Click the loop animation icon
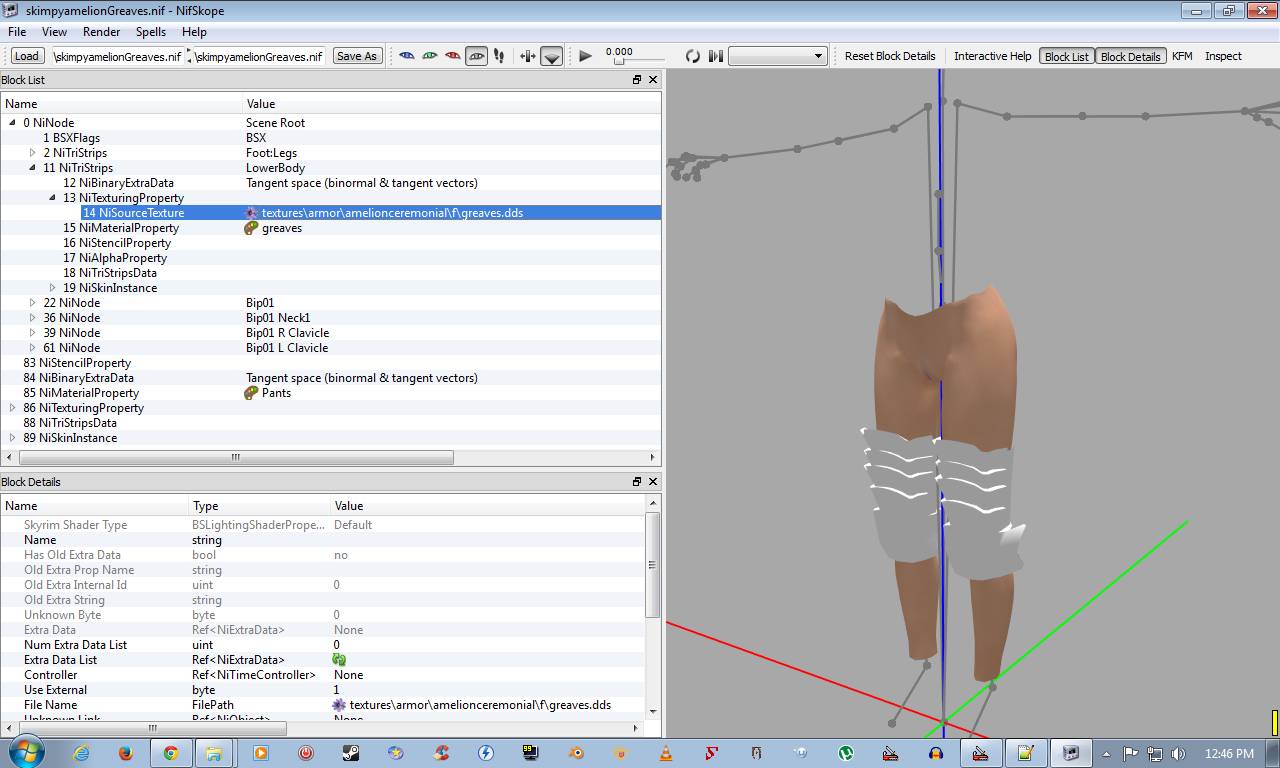The height and width of the screenshot is (768, 1280). click(x=692, y=56)
